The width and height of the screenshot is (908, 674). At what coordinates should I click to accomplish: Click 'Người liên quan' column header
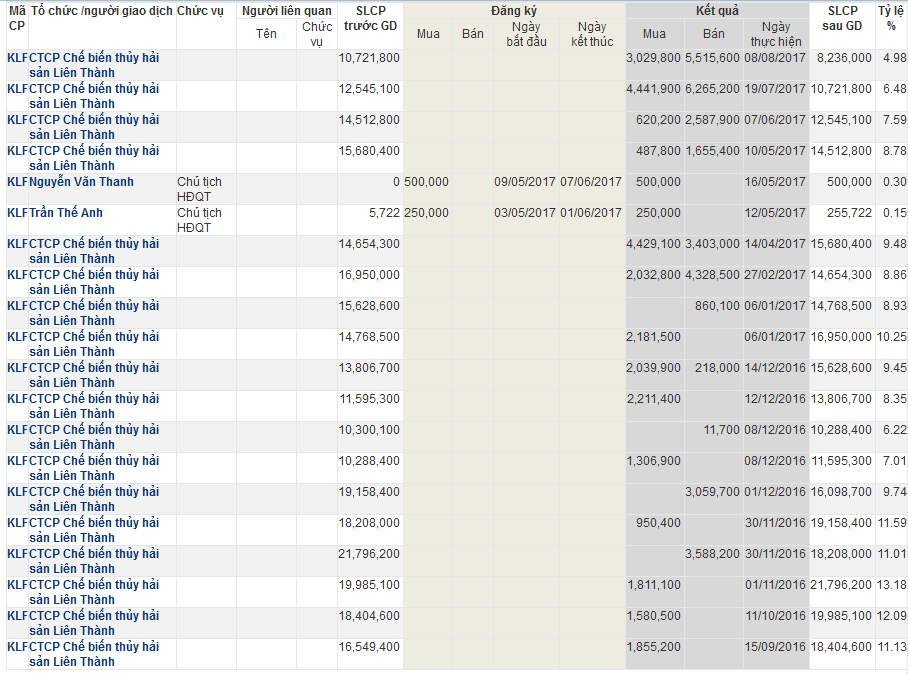[287, 11]
